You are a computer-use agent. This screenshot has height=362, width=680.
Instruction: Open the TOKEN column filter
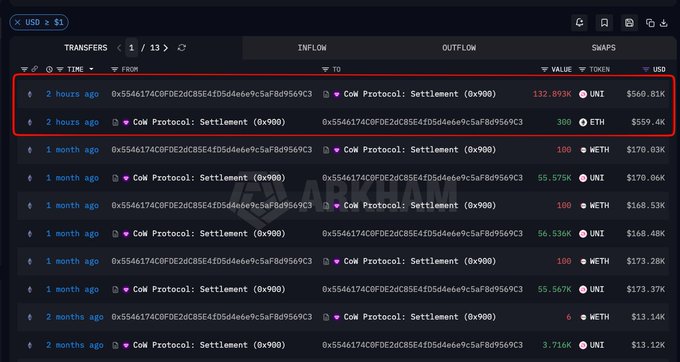tap(582, 69)
